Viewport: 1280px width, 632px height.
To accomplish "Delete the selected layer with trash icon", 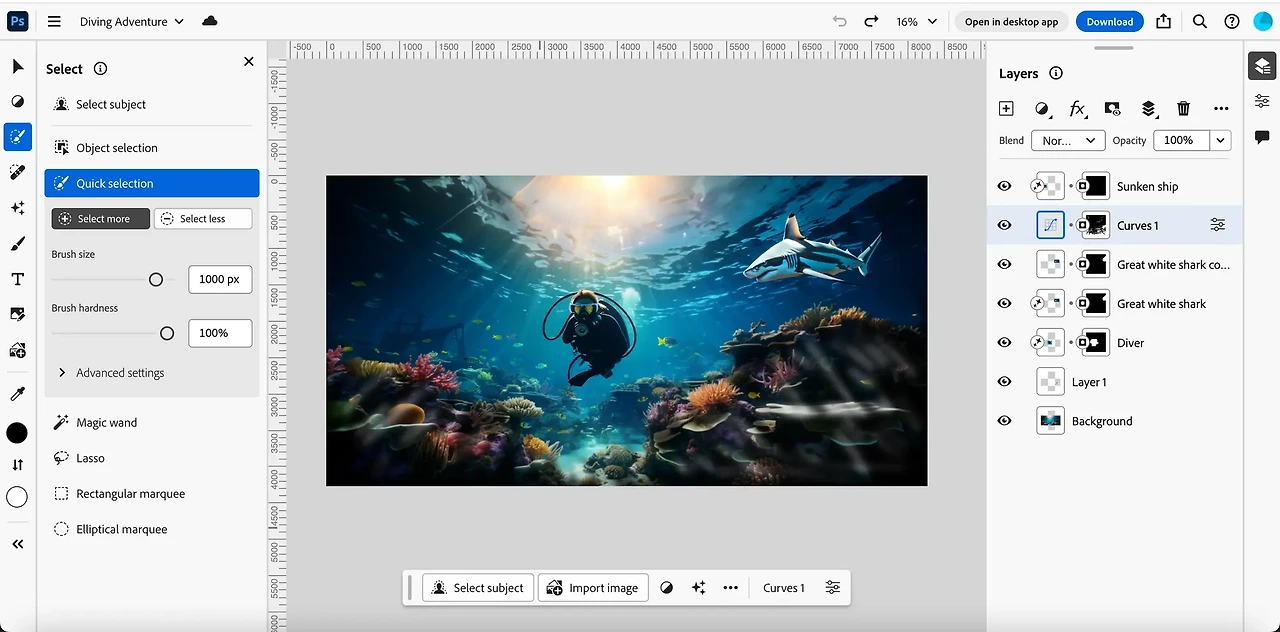I will point(1184,108).
